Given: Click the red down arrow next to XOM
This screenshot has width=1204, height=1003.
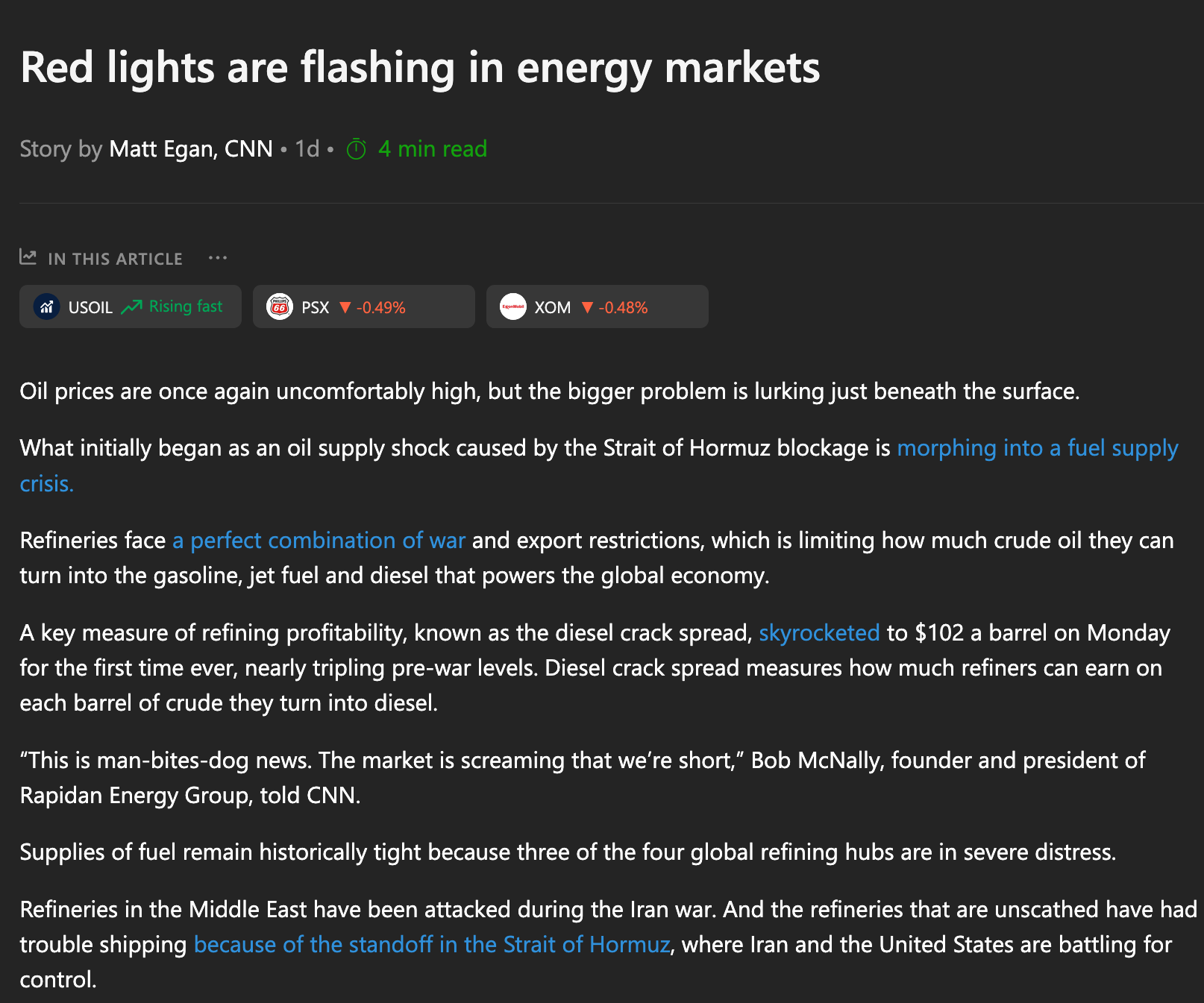Looking at the screenshot, I should coord(587,307).
